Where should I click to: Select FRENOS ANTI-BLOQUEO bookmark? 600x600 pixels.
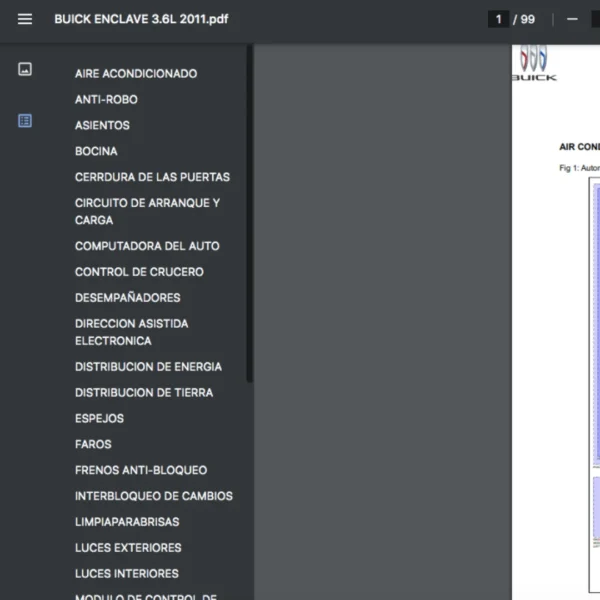[141, 470]
